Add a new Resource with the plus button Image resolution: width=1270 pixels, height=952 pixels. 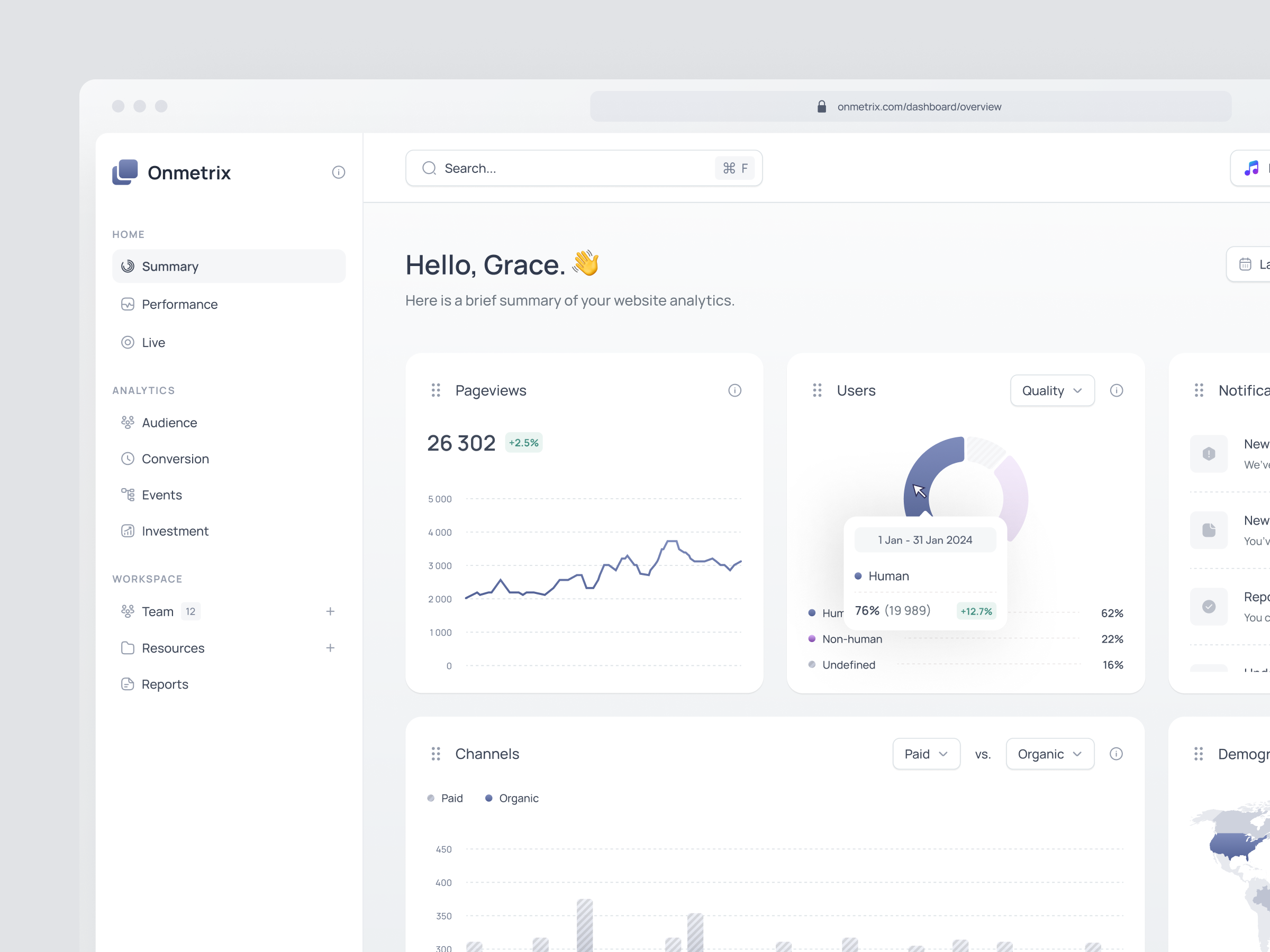coord(331,647)
